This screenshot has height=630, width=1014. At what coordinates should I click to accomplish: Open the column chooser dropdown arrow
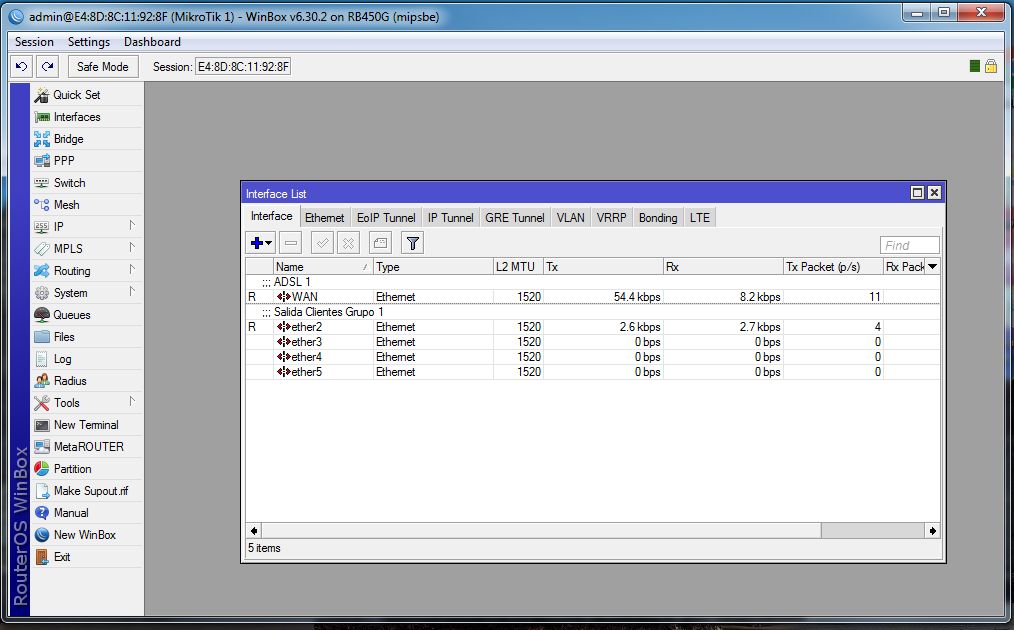click(x=933, y=266)
